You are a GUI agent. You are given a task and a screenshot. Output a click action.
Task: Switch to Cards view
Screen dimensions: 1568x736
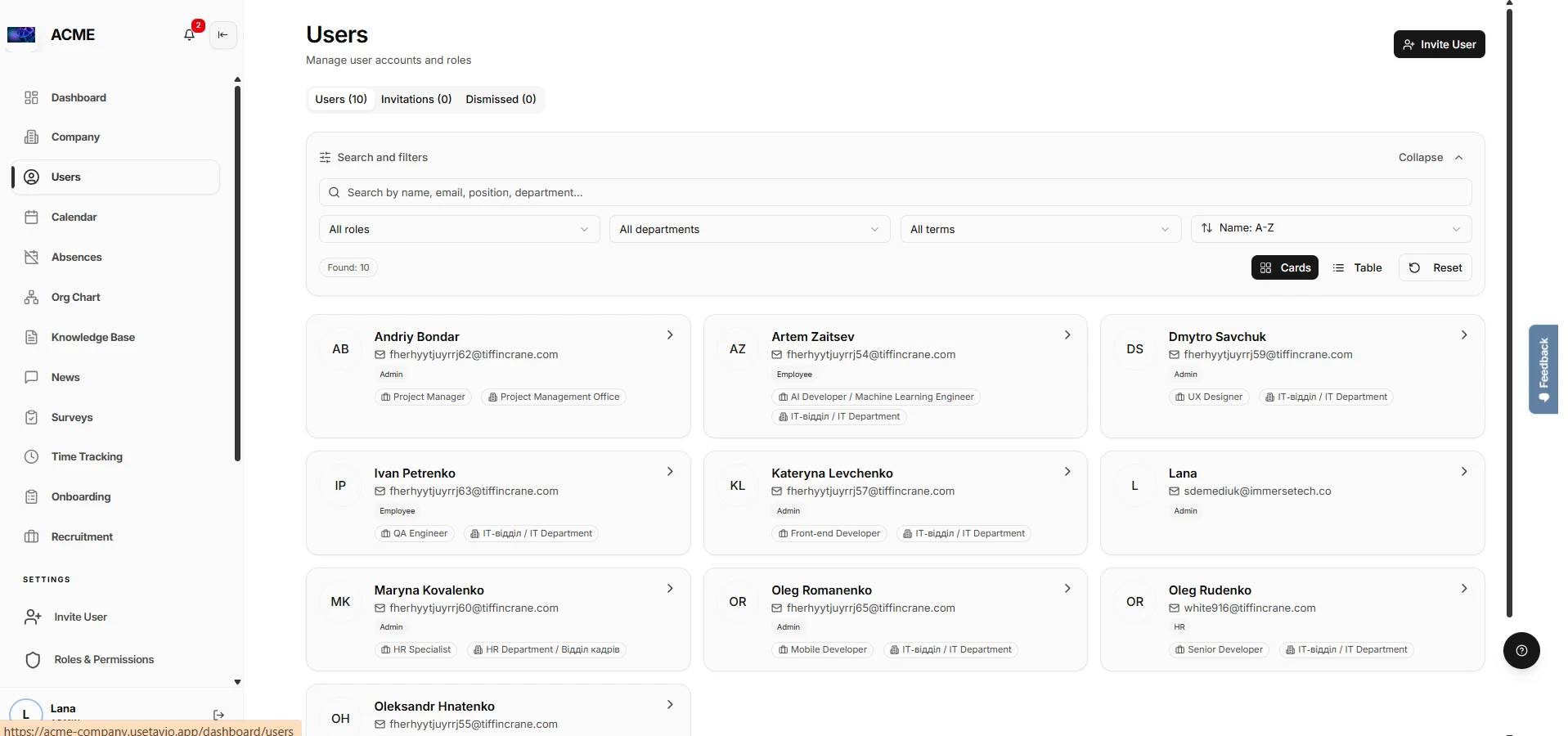coord(1284,267)
